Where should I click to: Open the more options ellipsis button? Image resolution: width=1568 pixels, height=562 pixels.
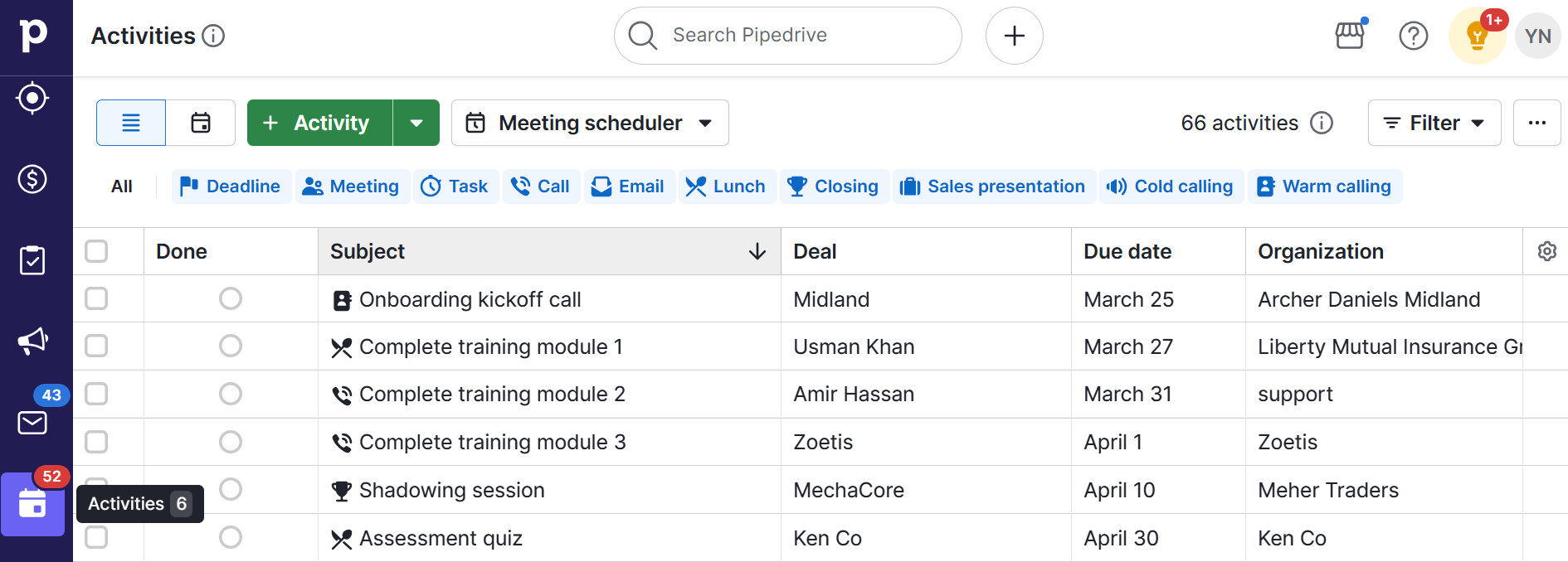[x=1537, y=123]
